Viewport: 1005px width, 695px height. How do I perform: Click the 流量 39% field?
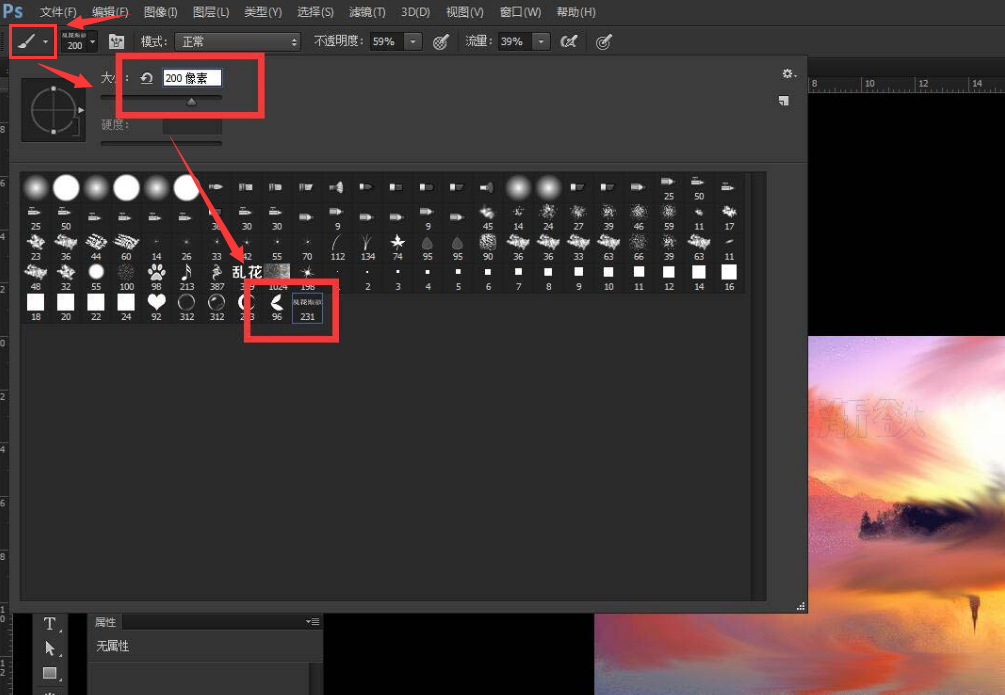(x=515, y=42)
